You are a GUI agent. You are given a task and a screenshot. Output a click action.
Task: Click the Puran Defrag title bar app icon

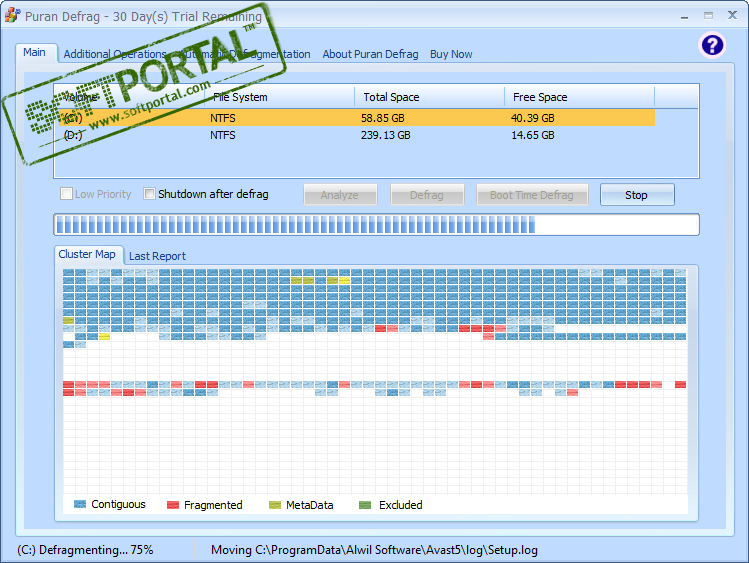12,15
